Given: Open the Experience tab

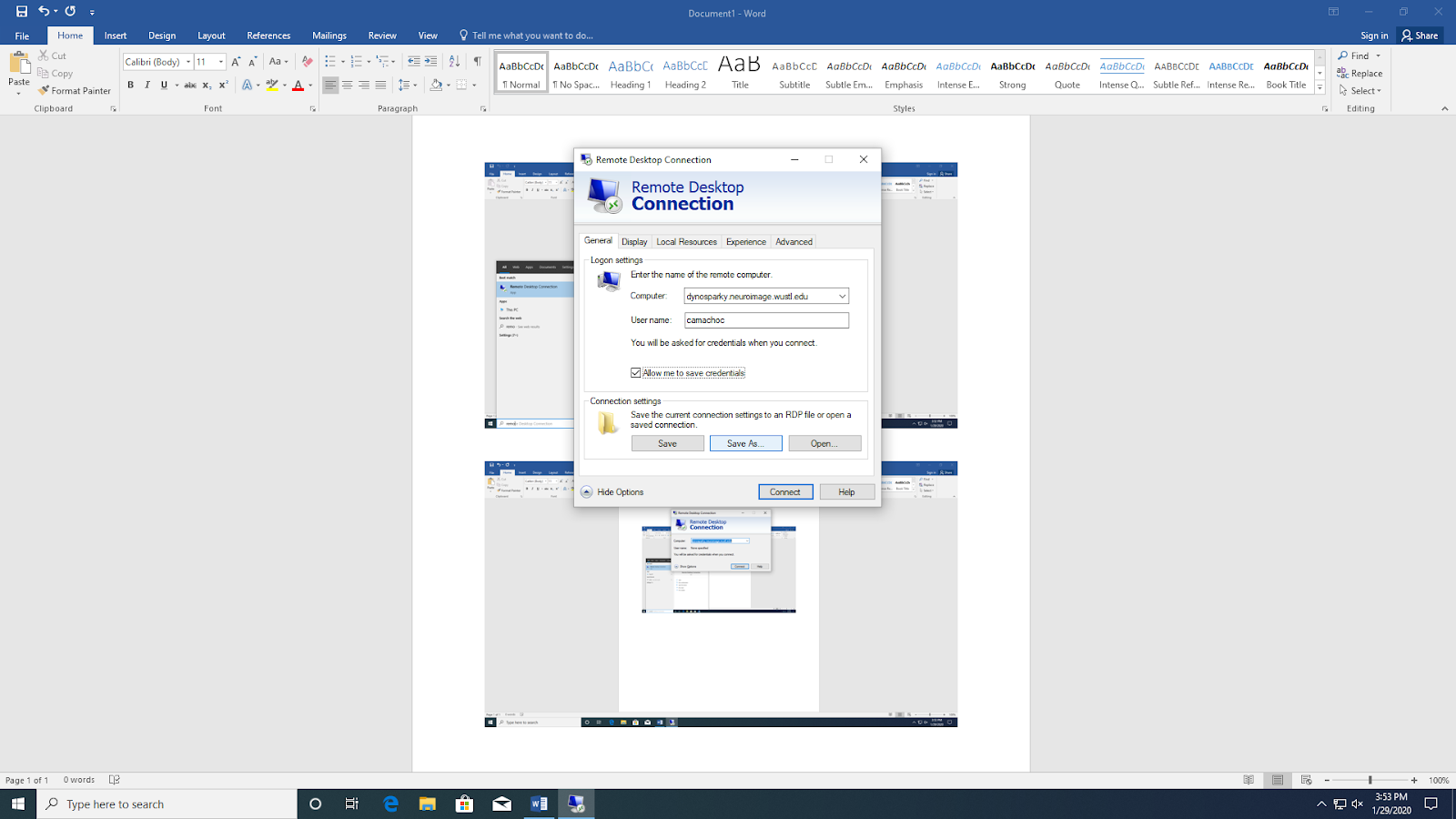Looking at the screenshot, I should coord(746,242).
